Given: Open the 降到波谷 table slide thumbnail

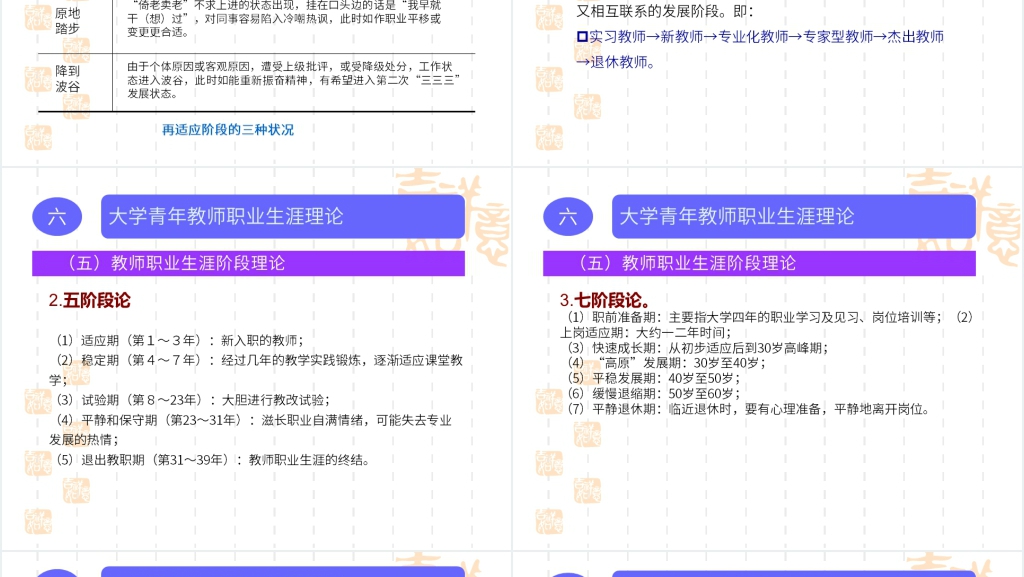Looking at the screenshot, I should click(255, 70).
